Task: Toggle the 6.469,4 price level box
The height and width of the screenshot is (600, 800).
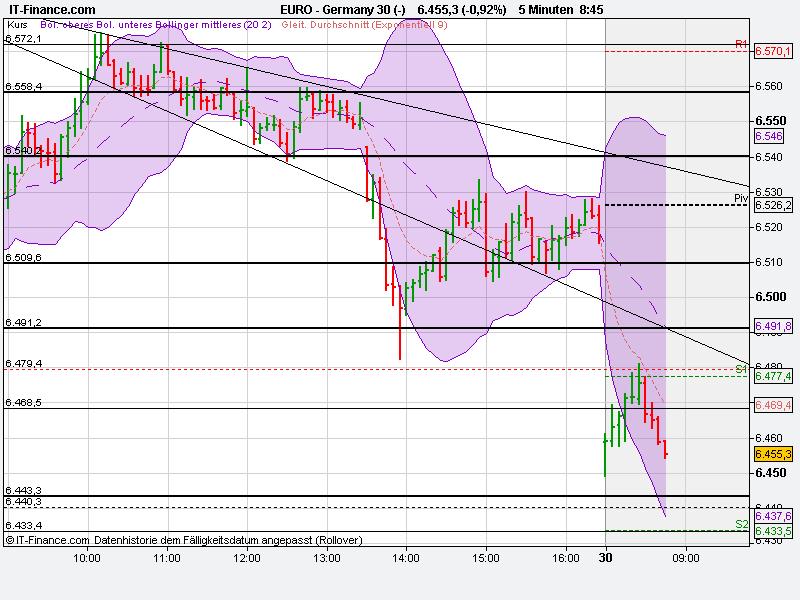Action: pos(774,404)
